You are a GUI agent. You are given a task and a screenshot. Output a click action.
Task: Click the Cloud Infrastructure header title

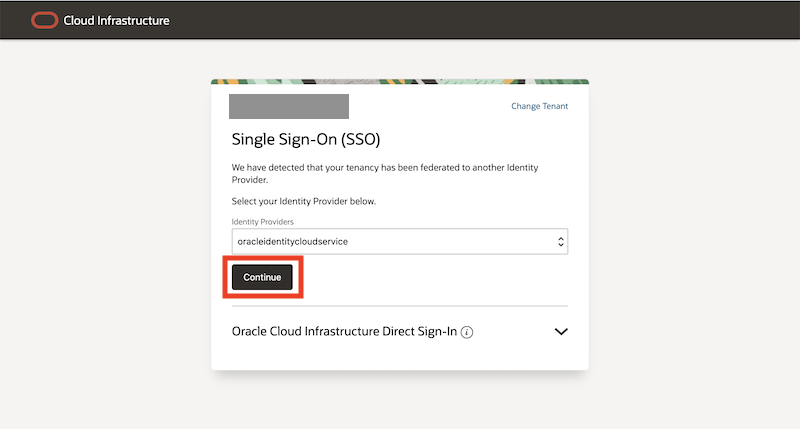116,20
